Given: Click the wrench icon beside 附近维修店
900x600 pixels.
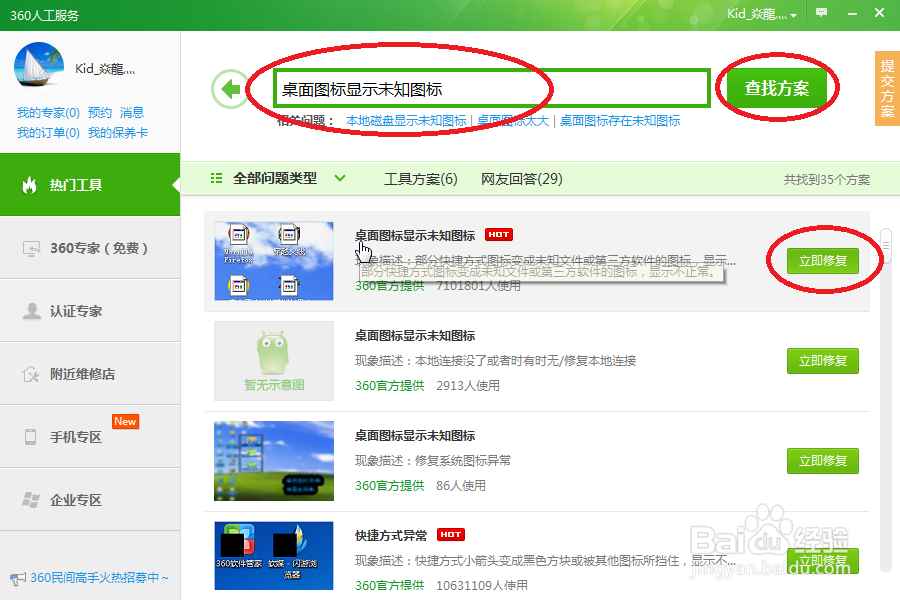Looking at the screenshot, I should pos(30,374).
